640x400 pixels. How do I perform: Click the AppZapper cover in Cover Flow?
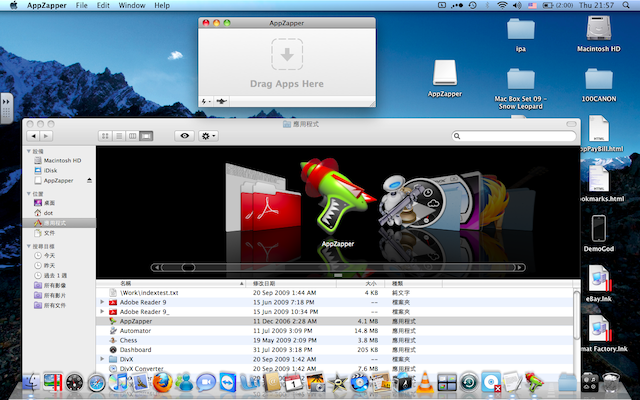[337, 198]
